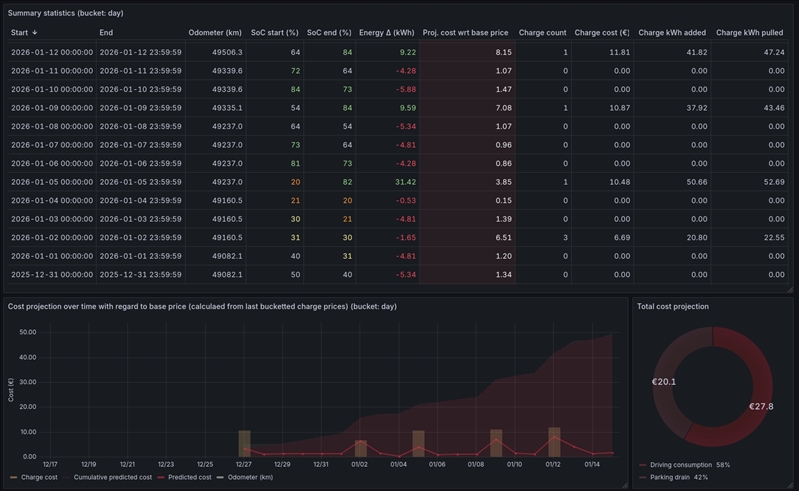Screen dimensions: 799x491
Task: Sort table by End column header
Action: coord(107,33)
